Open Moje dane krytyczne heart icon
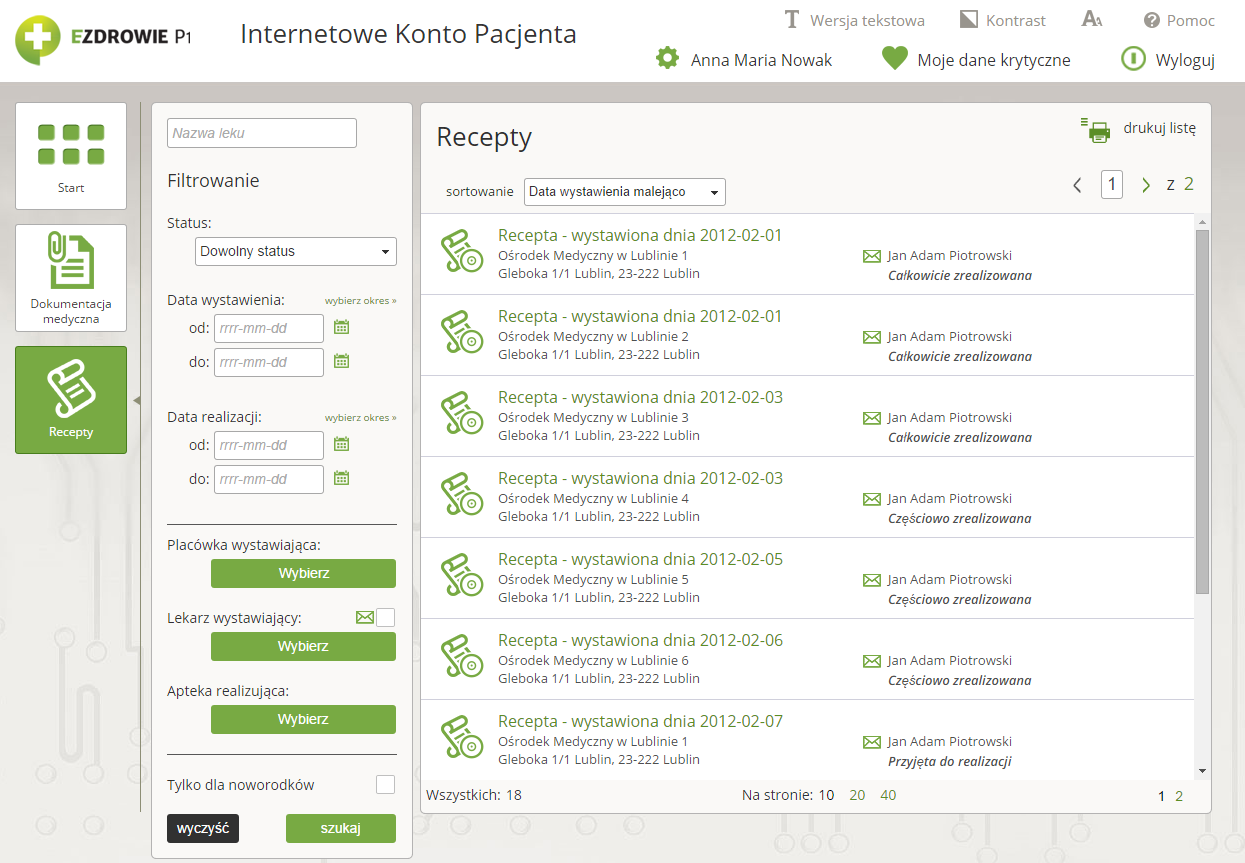 (894, 59)
